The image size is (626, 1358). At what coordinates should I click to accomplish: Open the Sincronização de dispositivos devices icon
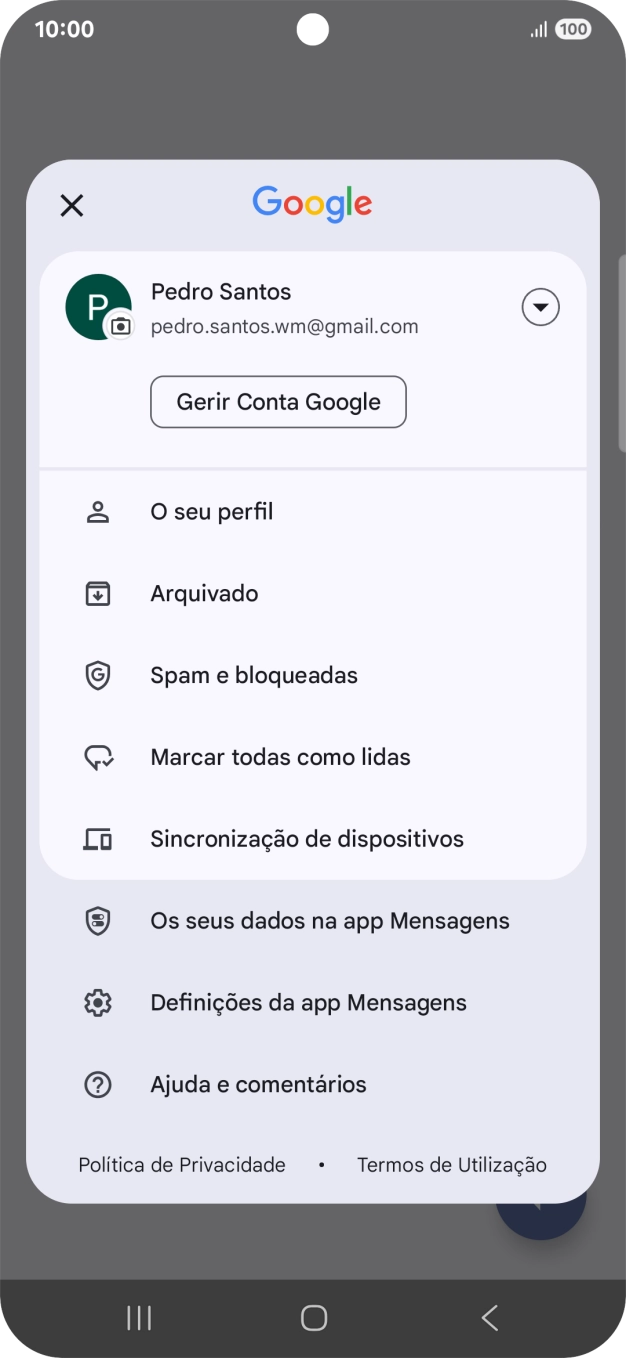[x=97, y=838]
